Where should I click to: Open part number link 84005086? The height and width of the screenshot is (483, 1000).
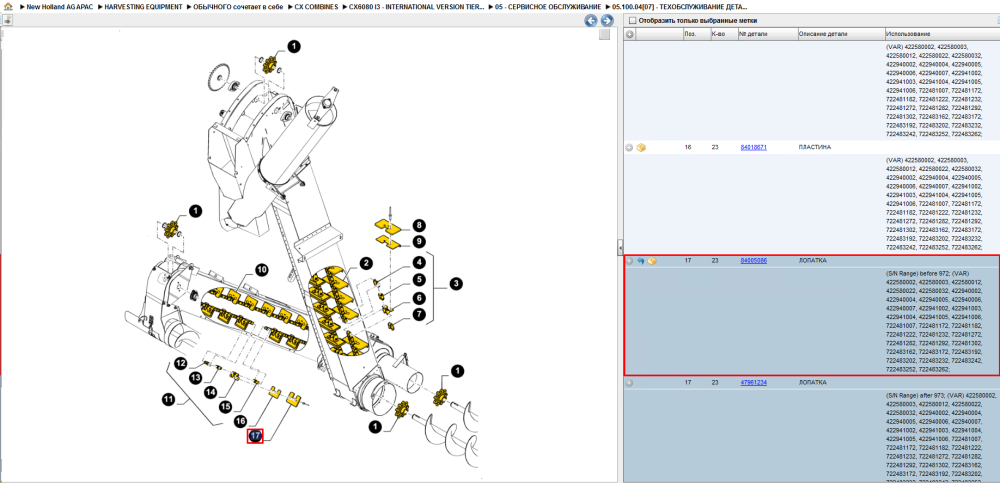(x=753, y=261)
